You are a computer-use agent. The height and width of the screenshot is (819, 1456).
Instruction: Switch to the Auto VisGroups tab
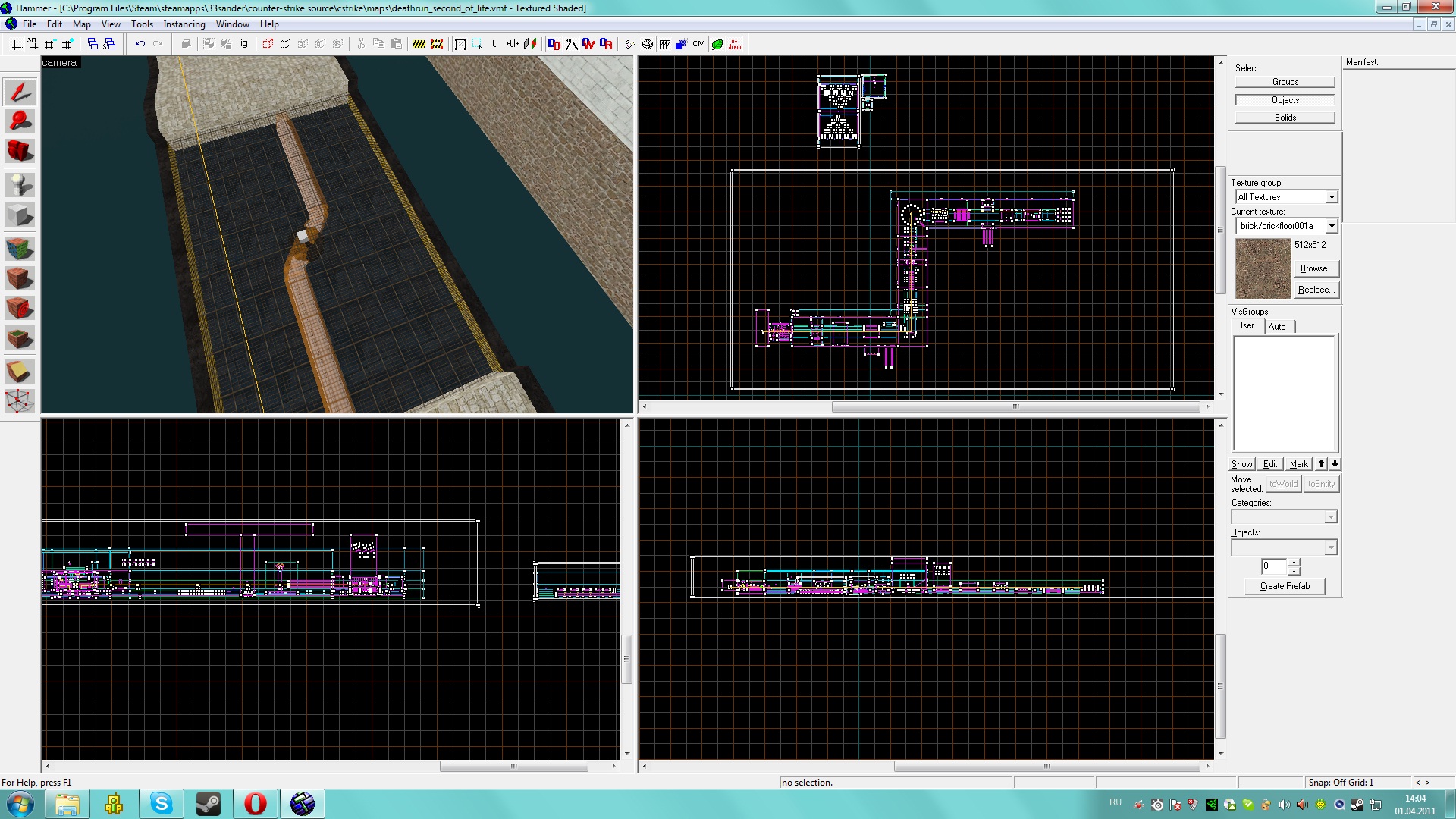1277,327
